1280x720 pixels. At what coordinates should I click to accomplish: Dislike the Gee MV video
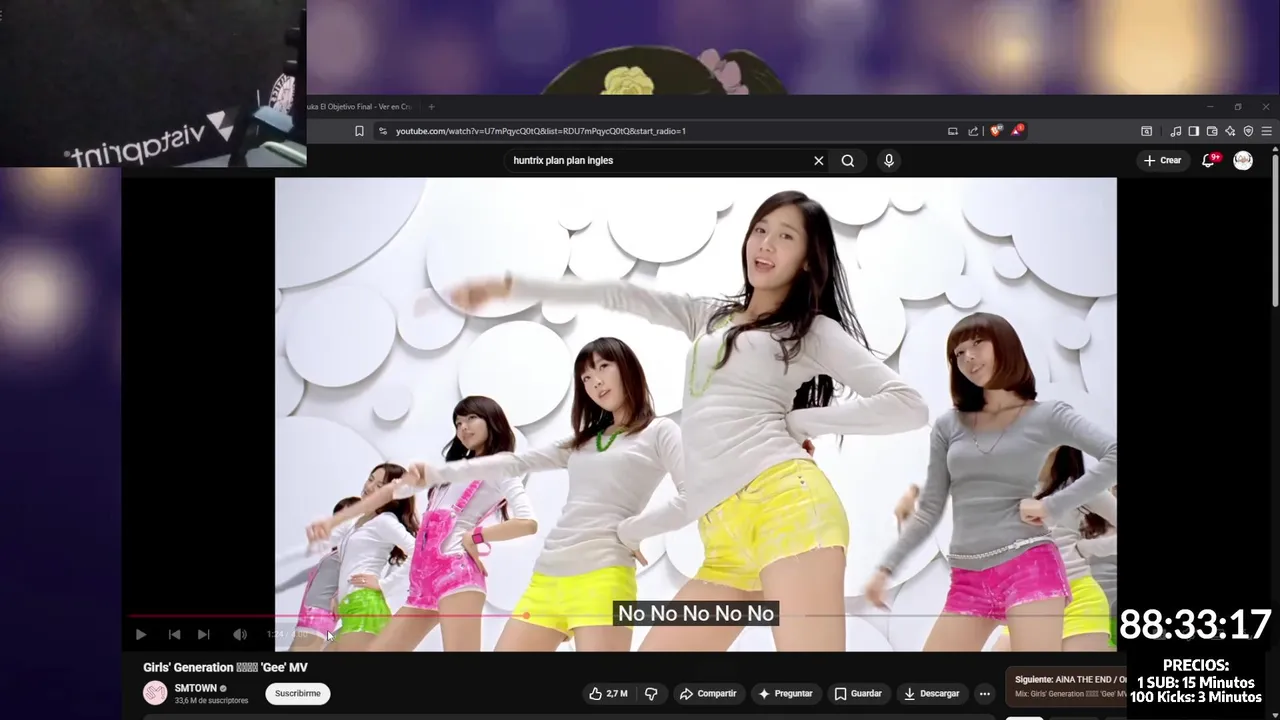click(651, 693)
